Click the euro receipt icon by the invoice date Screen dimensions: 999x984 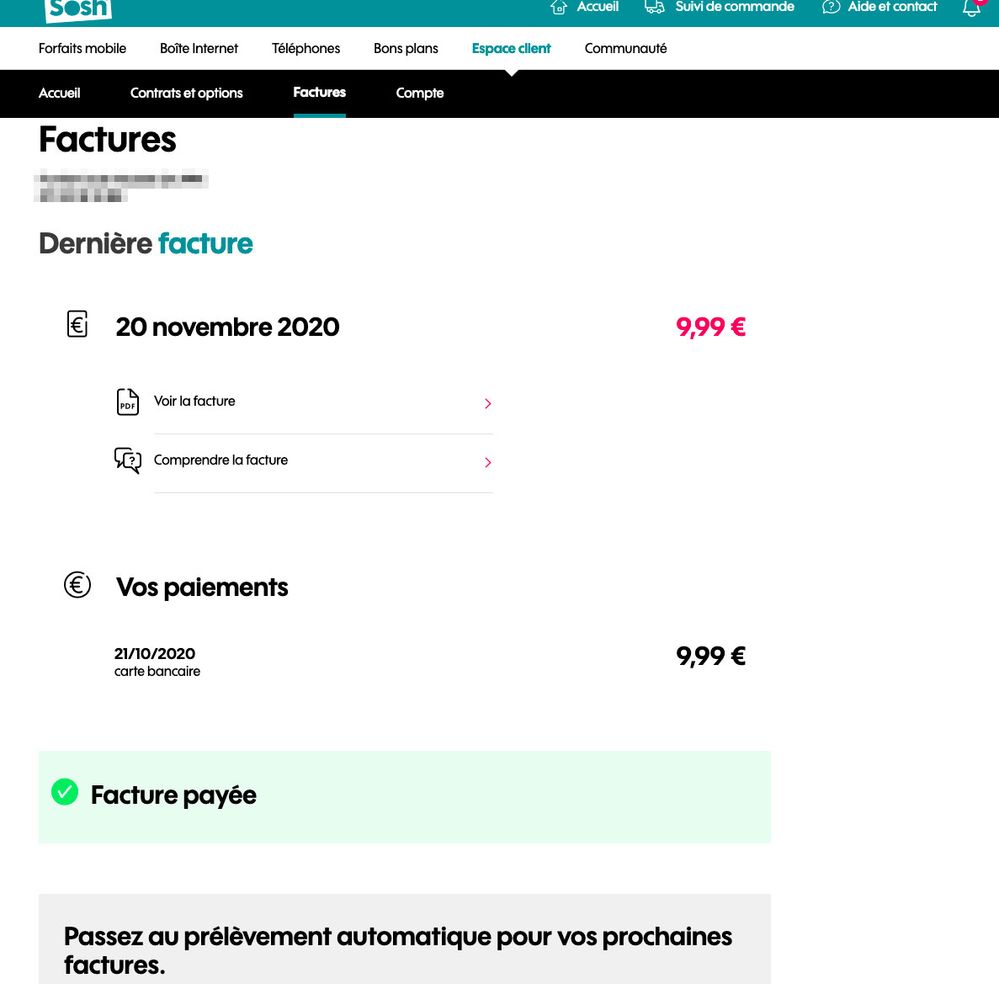pyautogui.click(x=77, y=324)
